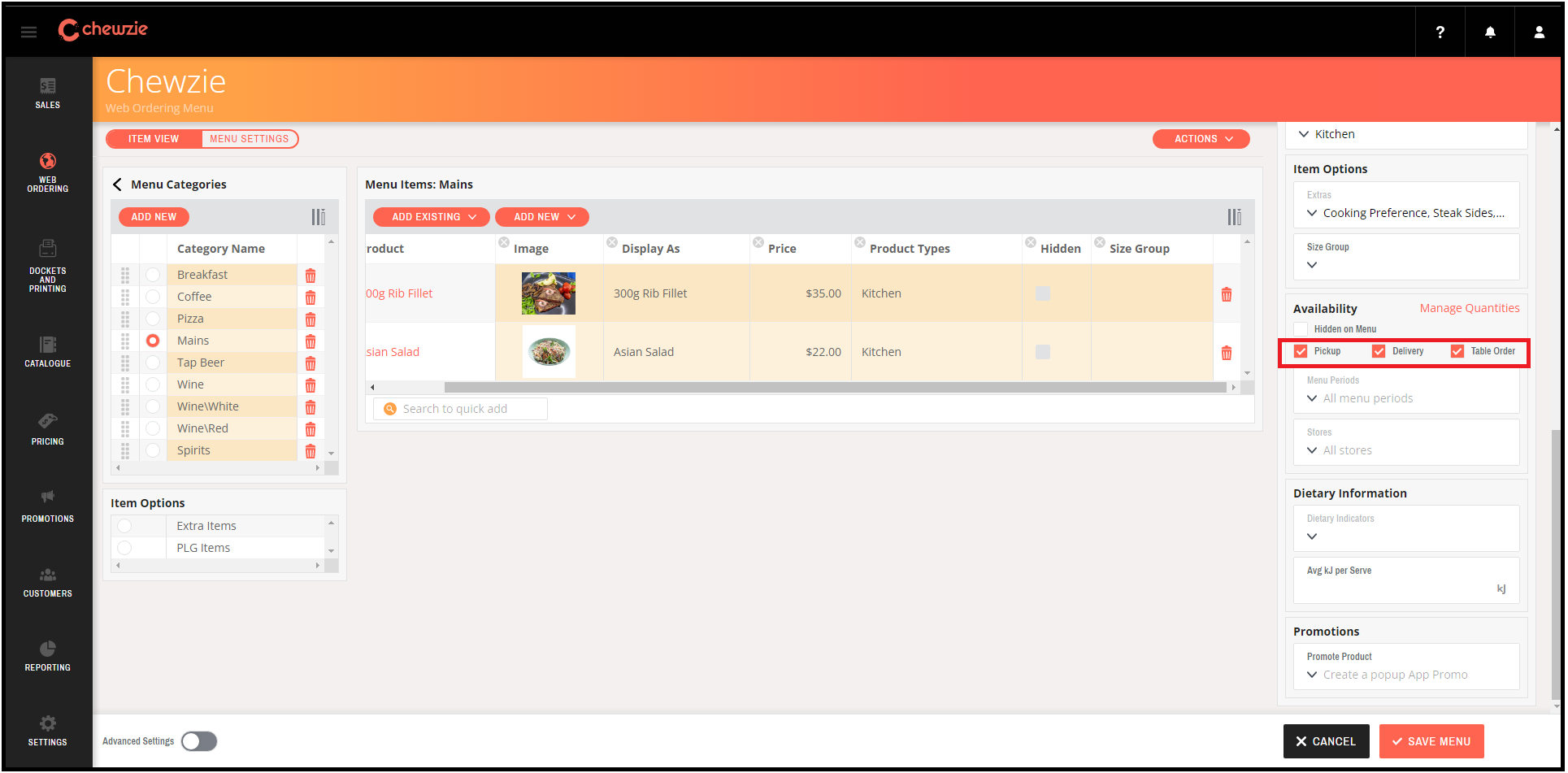Open Dockets and Printing section
1568x773 pixels.
[x=48, y=266]
